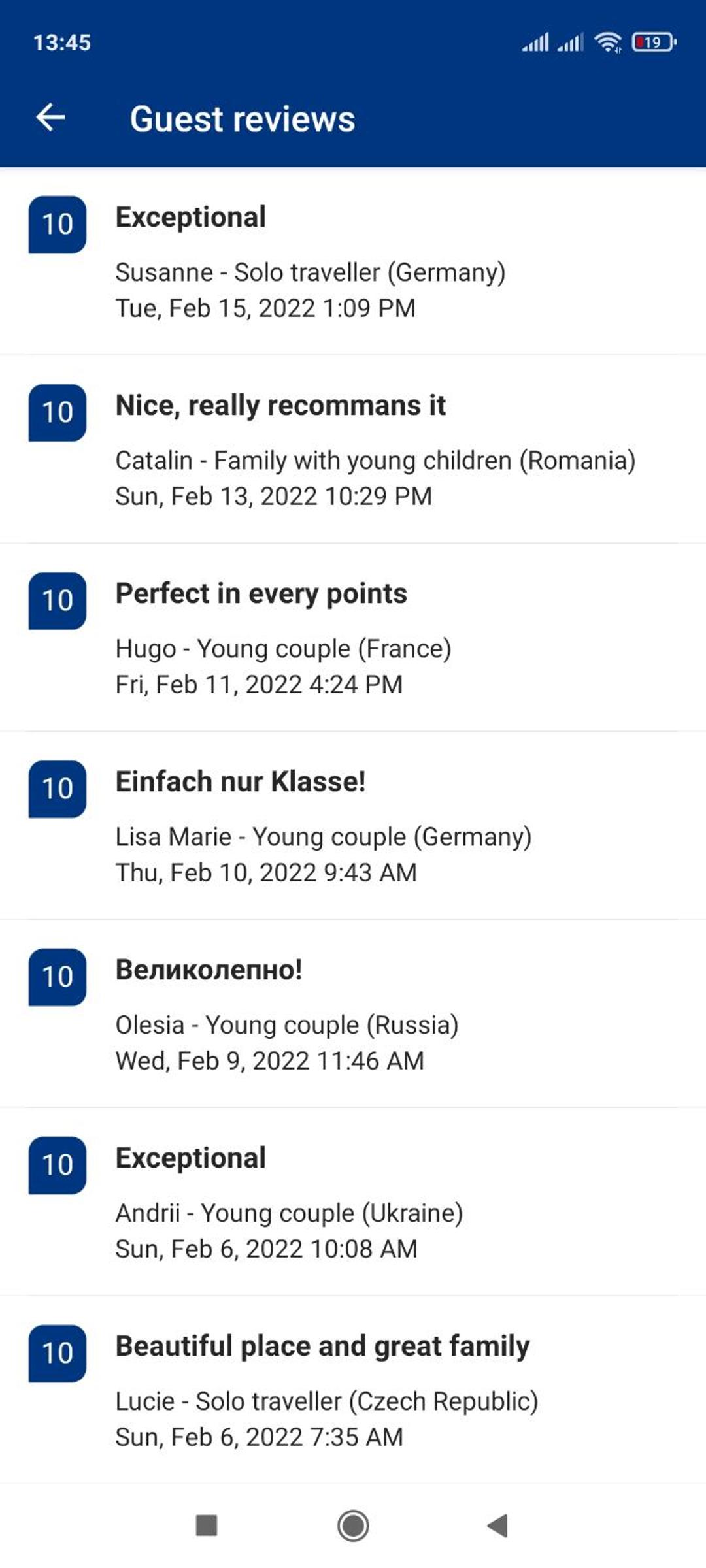
Task: Tap the score badge on Hugo's review
Action: 58,600
